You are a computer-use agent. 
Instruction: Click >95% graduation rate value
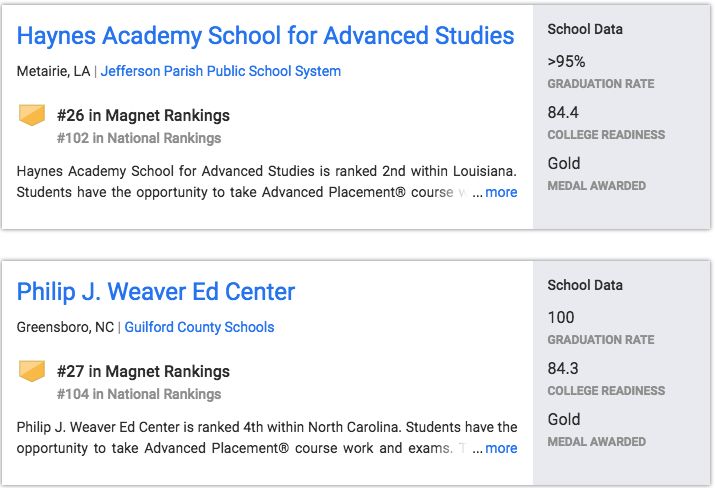click(x=566, y=61)
